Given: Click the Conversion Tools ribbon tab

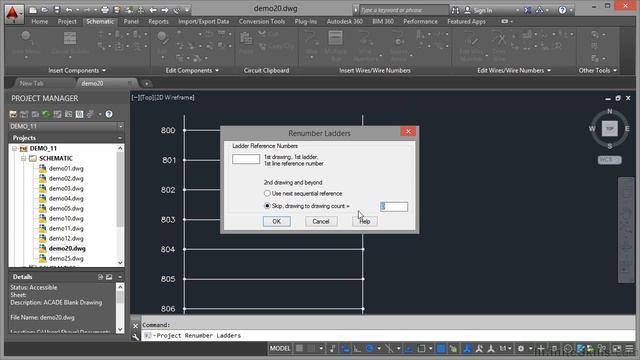Looking at the screenshot, I should point(262,21).
